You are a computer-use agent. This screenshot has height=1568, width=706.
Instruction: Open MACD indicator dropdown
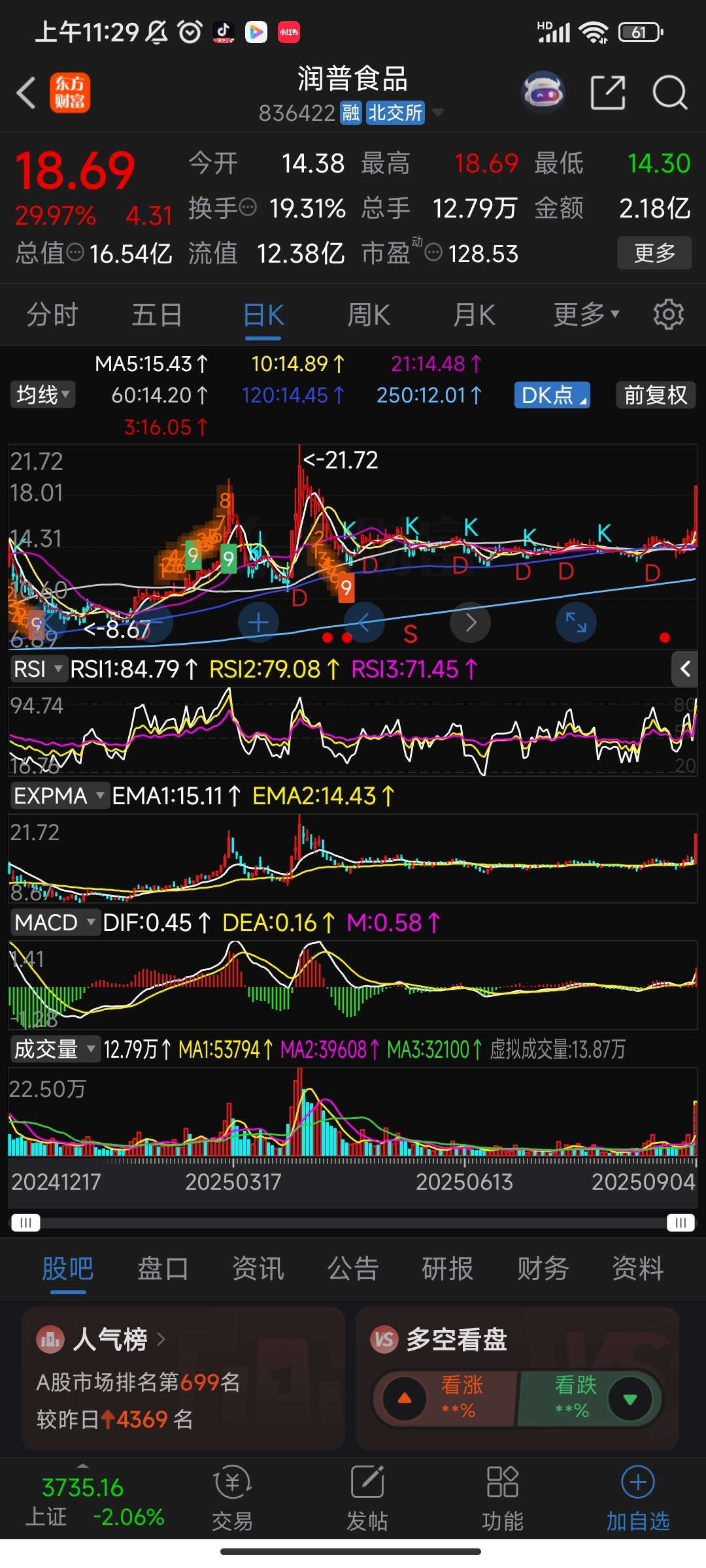55,923
